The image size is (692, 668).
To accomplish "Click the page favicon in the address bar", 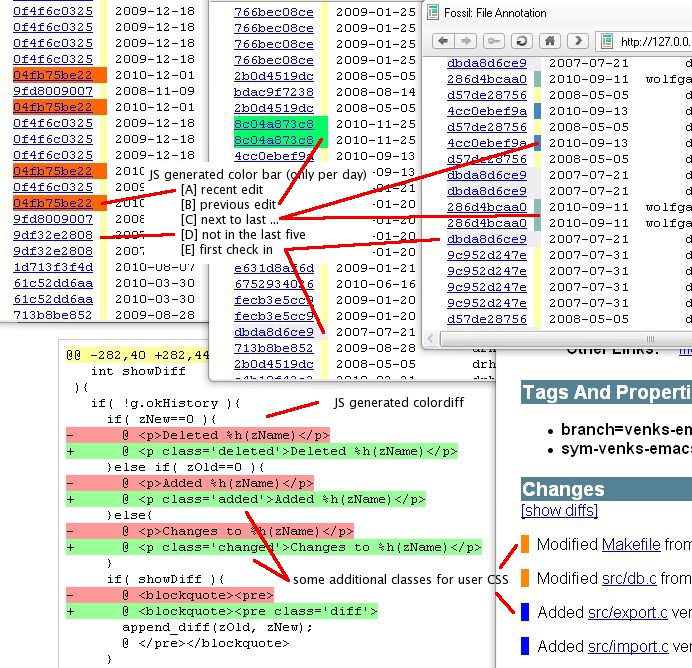I will click(x=607, y=42).
